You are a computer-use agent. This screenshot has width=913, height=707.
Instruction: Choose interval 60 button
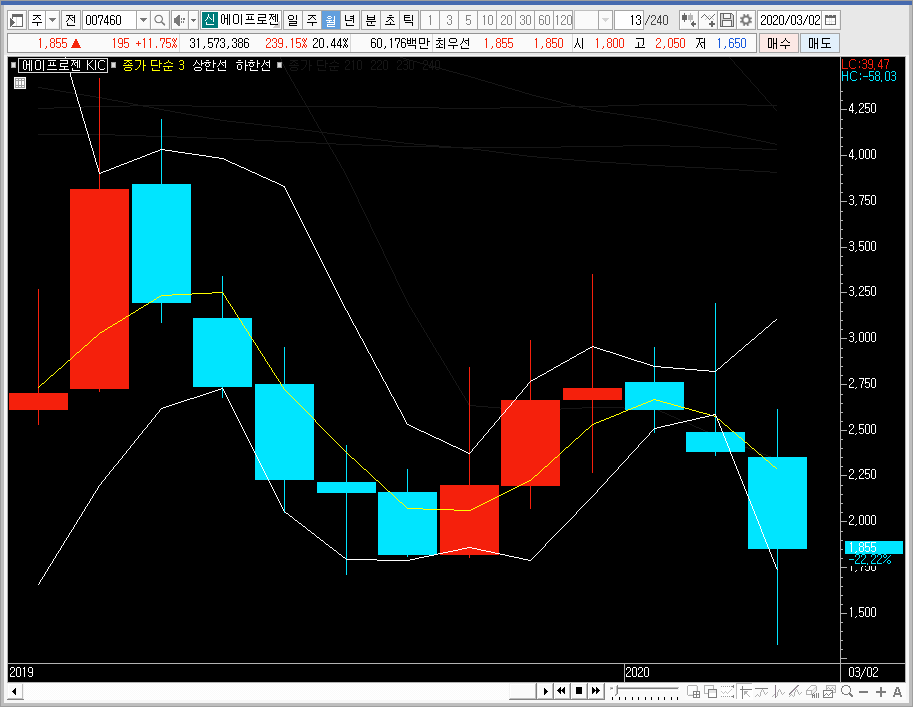(544, 21)
